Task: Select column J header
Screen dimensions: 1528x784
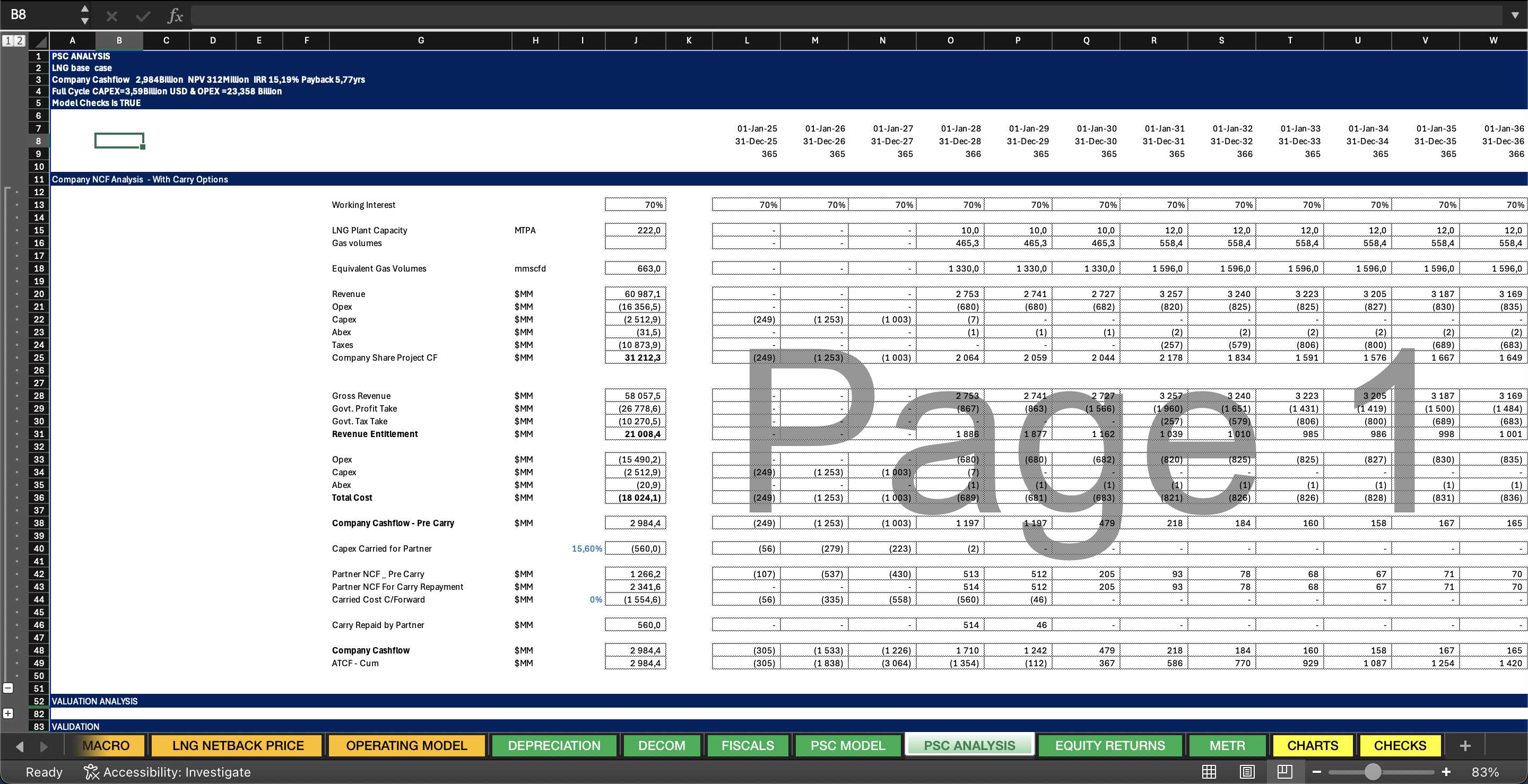Action: pos(635,40)
